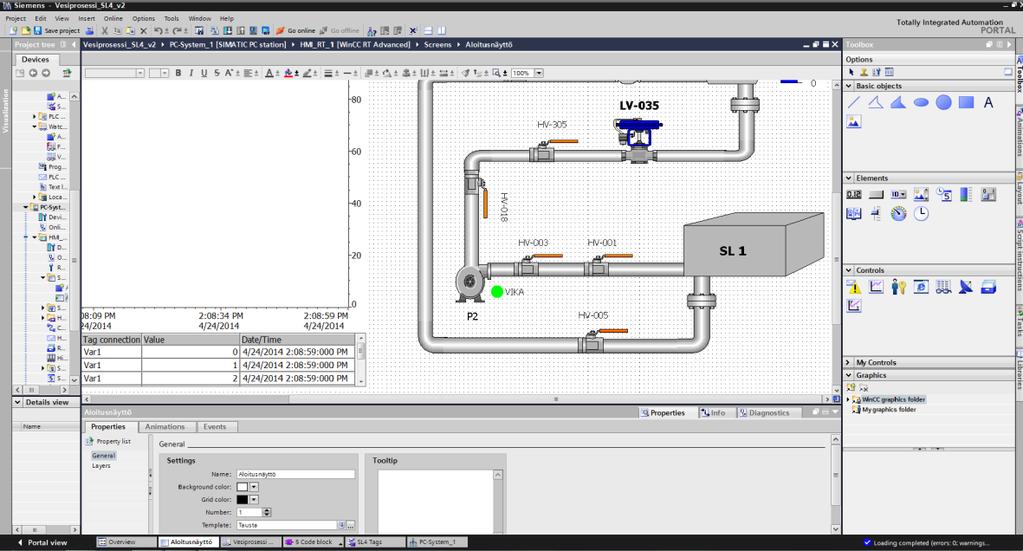Image resolution: width=1023 pixels, height=551 pixels.
Task: Select the HTML browser control
Action: 921,286
